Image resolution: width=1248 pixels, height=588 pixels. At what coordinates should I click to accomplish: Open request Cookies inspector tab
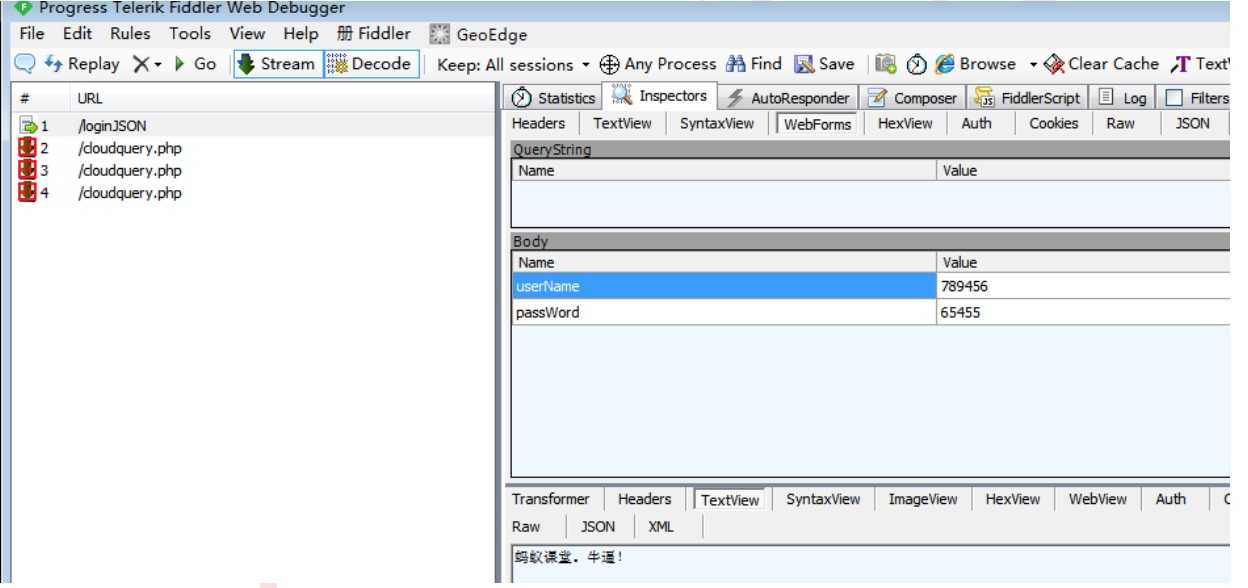(x=1054, y=123)
